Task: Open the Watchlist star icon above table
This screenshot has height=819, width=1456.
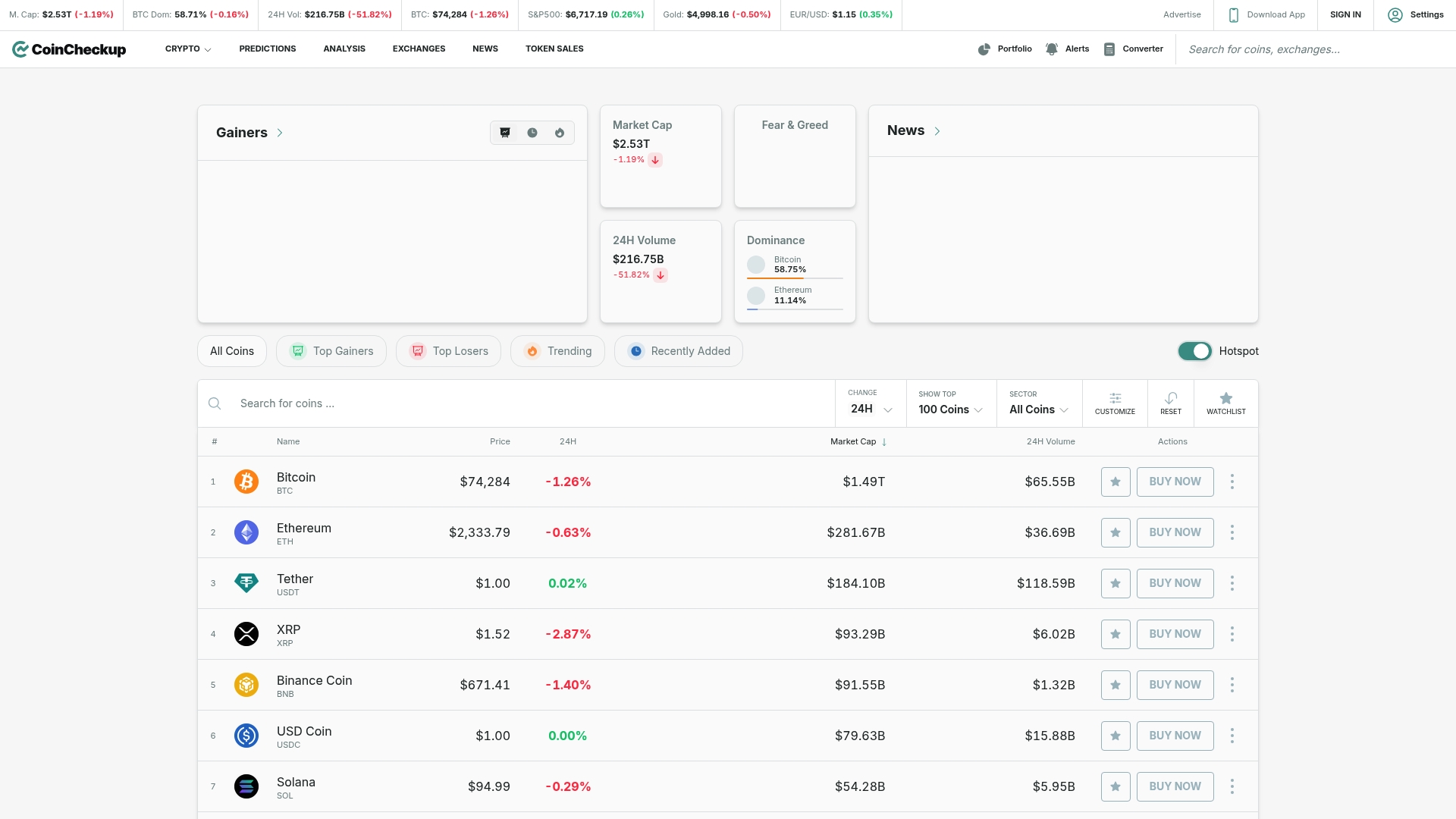Action: (x=1225, y=403)
